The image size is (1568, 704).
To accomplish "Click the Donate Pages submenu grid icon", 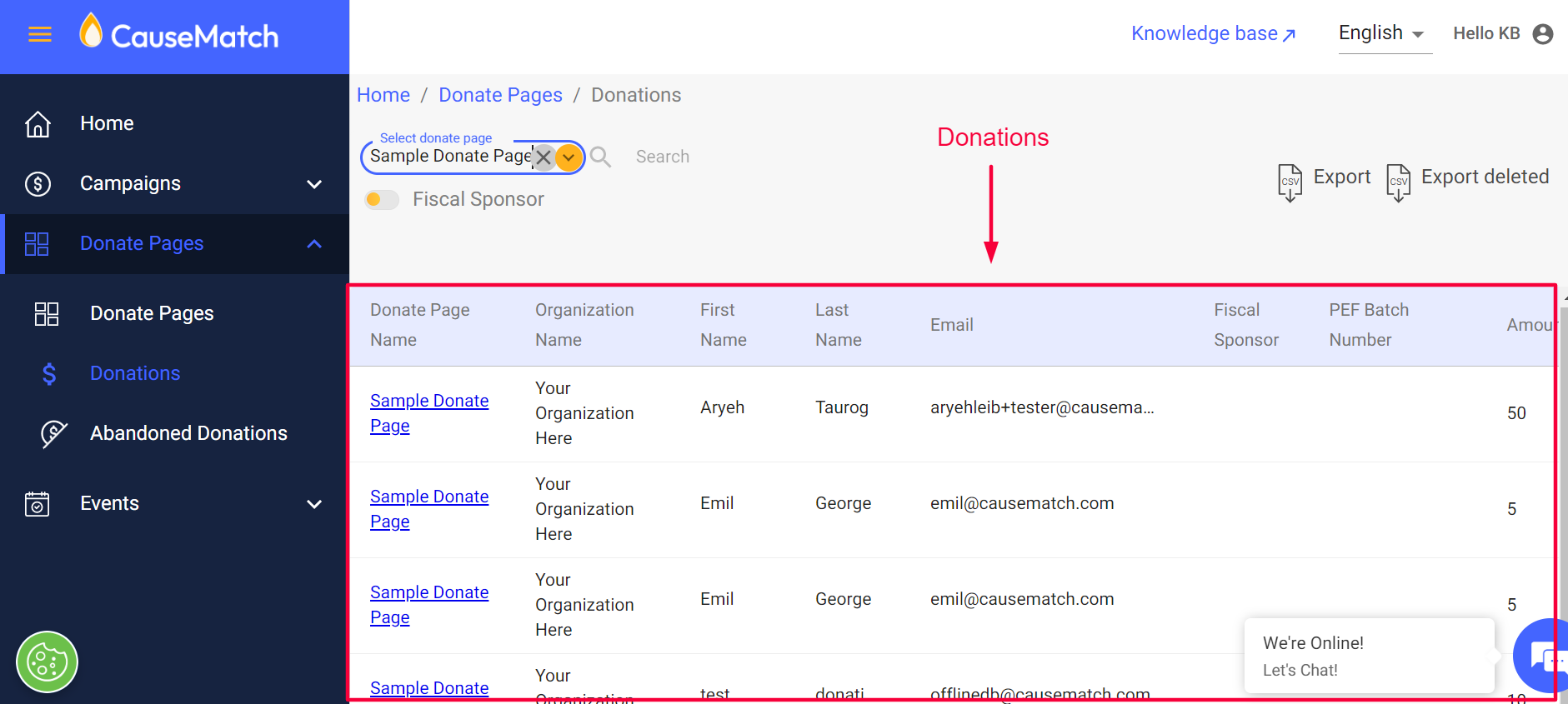I will click(47, 313).
